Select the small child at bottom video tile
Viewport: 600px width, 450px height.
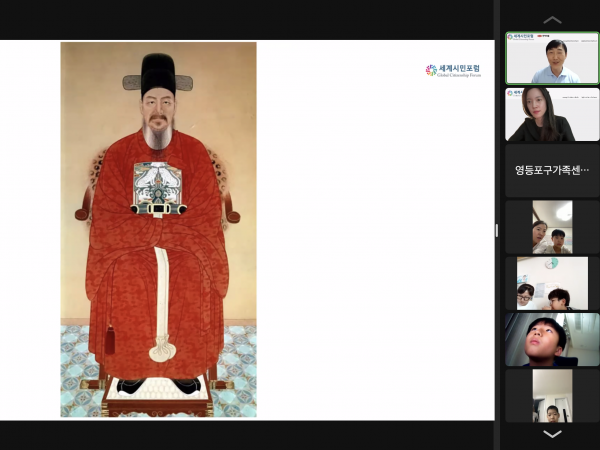(x=552, y=396)
